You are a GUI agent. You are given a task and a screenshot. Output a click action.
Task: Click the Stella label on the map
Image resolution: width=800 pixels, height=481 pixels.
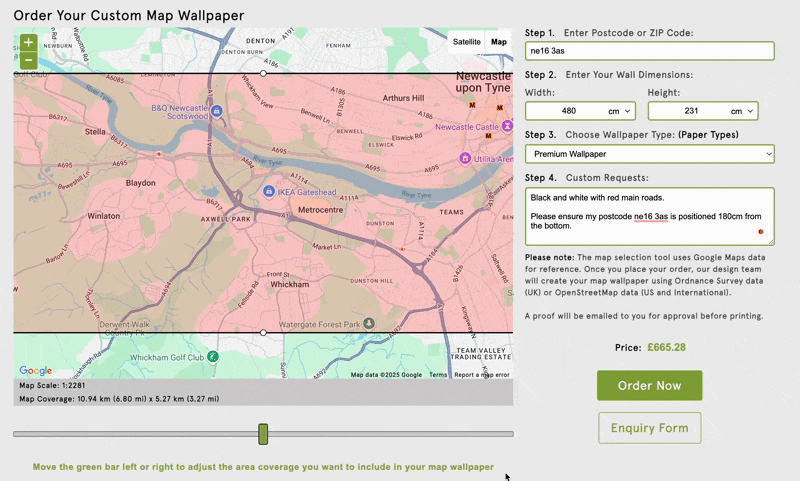pyautogui.click(x=95, y=132)
